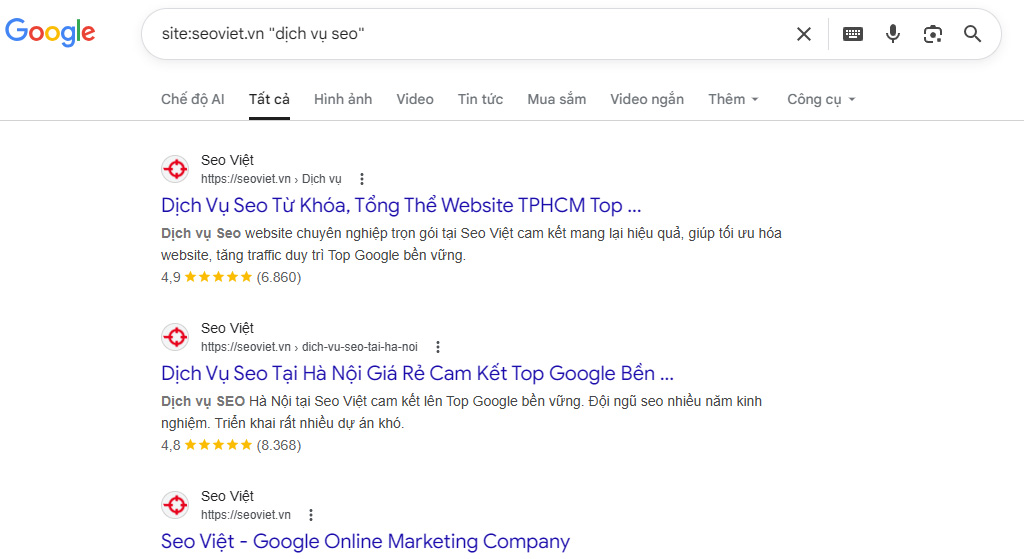The height and width of the screenshot is (559, 1024).
Task: Open more options for Dịch vụ result
Action: click(362, 179)
